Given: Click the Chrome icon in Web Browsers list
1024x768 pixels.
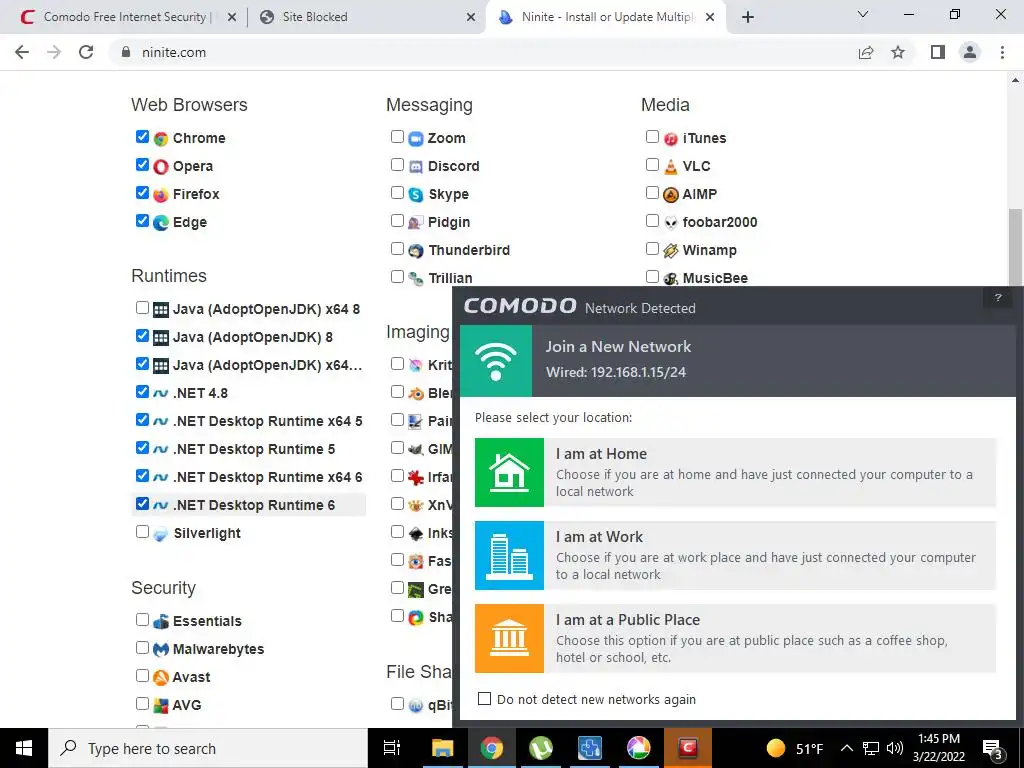Looking at the screenshot, I should [161, 138].
